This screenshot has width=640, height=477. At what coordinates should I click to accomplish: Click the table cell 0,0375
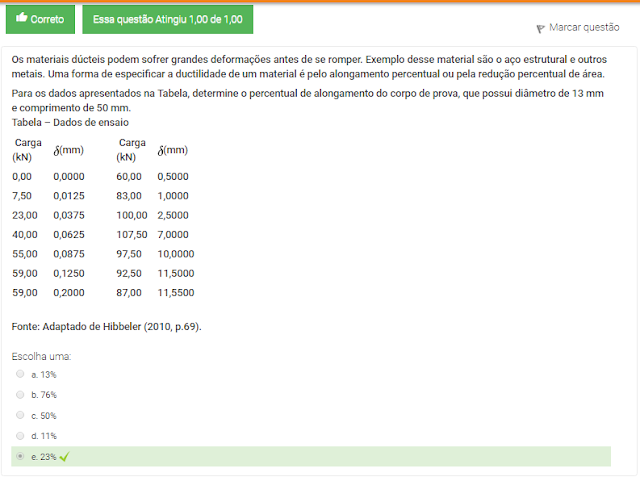69,215
